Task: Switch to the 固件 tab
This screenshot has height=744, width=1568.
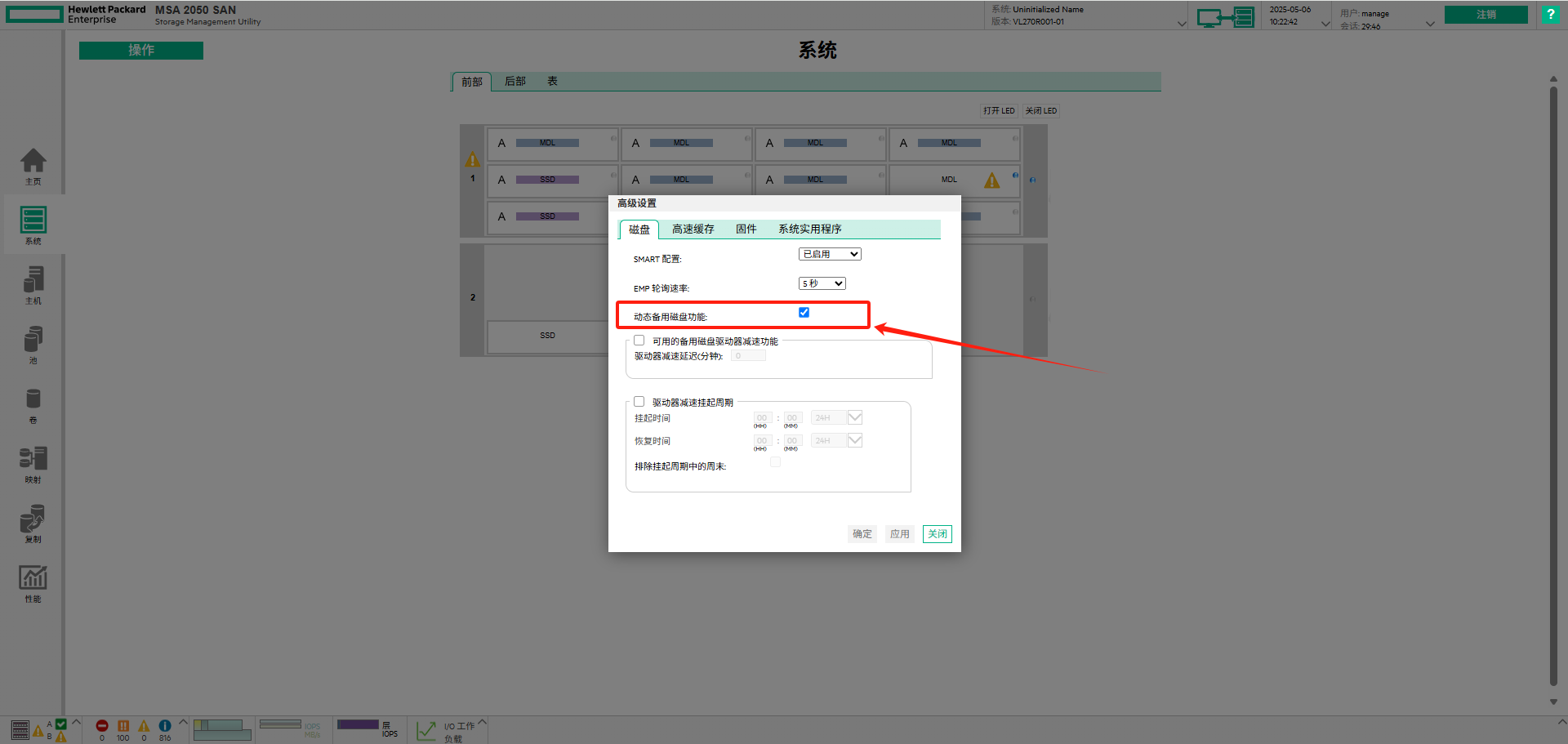Action: tap(746, 229)
